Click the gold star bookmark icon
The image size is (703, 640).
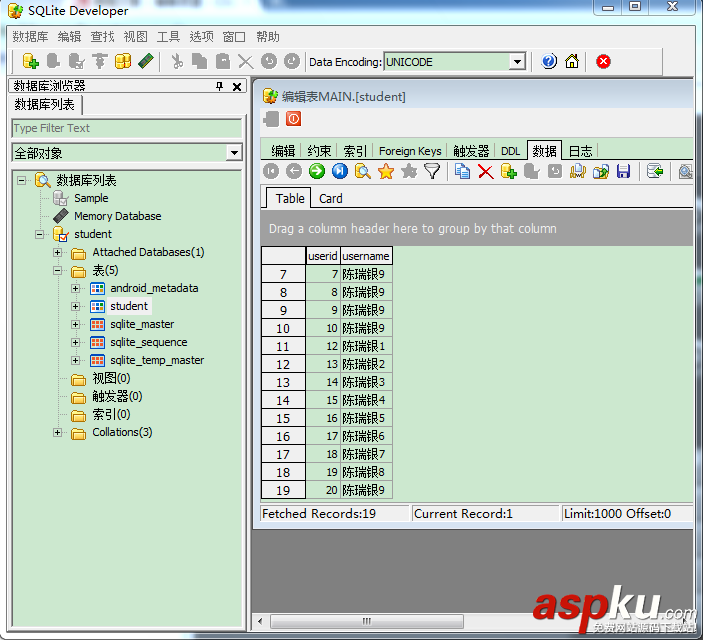pos(386,171)
